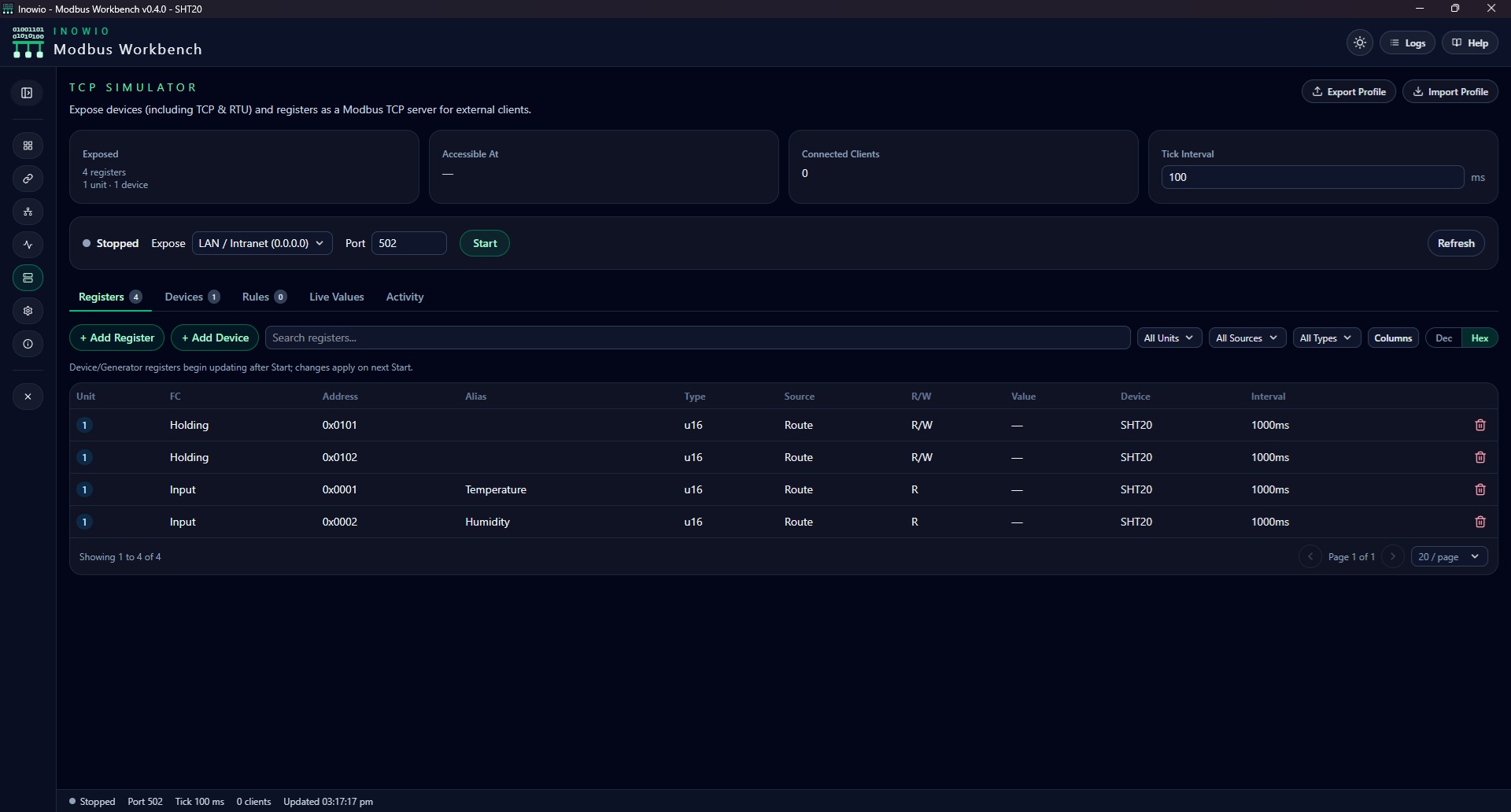Click the Search registers field
Screen dimensions: 1511x812
click(x=698, y=338)
